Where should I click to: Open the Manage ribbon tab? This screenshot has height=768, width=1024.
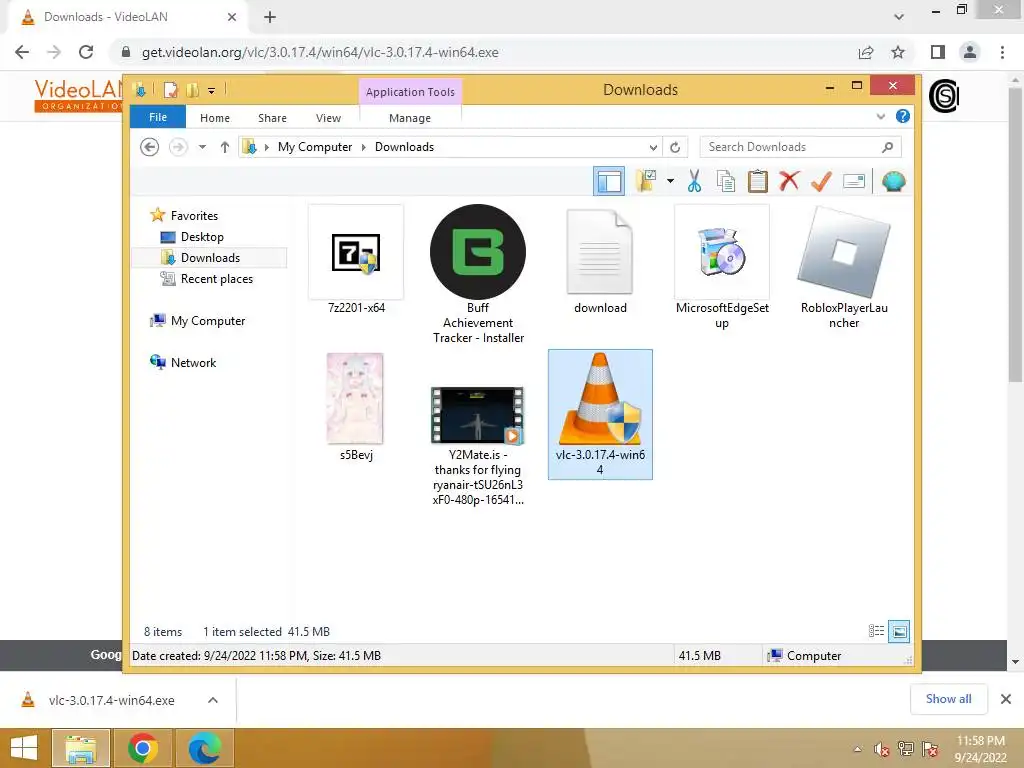[409, 118]
